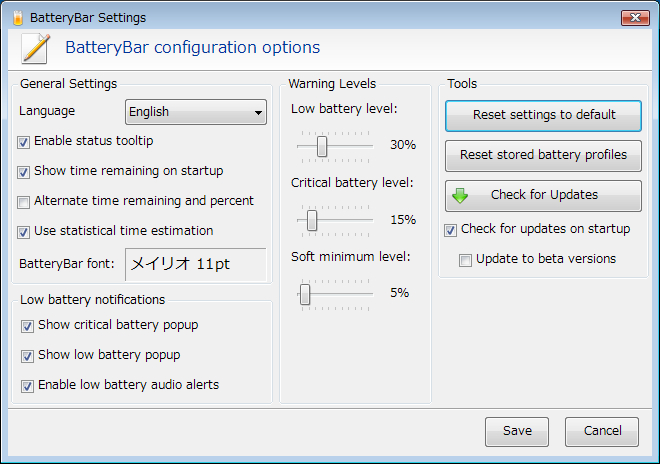660x464 pixels.
Task: Toggle Enable status tooltip checkbox
Action: point(24,142)
